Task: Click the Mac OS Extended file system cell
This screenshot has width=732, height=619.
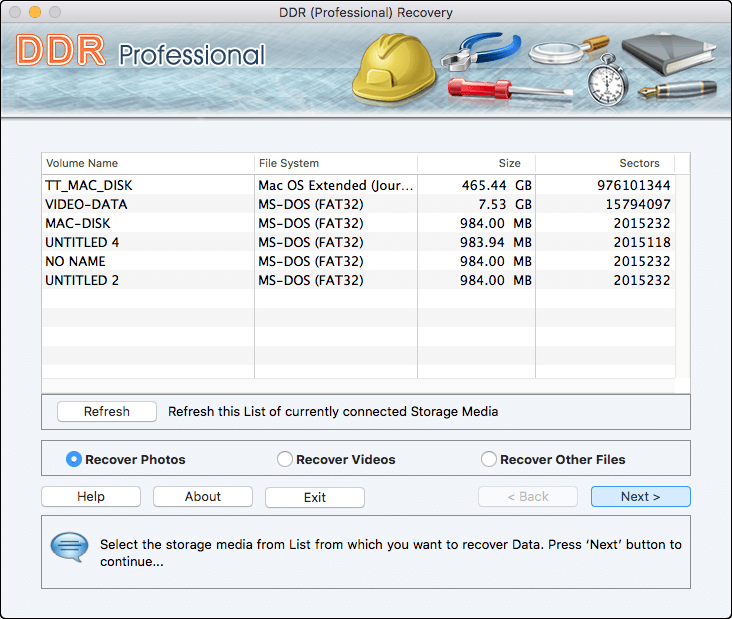Action: (x=336, y=185)
